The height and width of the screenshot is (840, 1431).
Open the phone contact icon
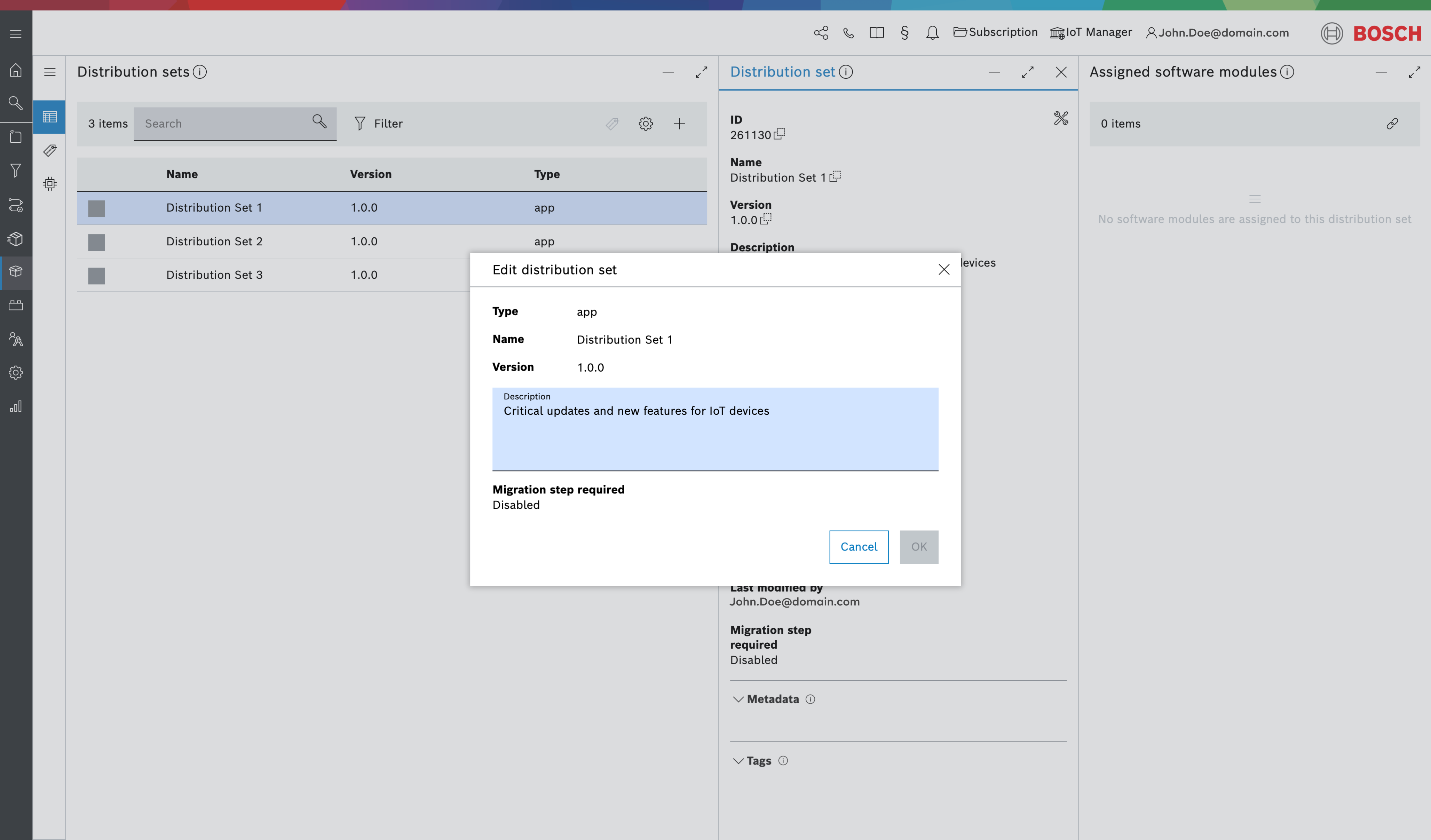tap(848, 33)
